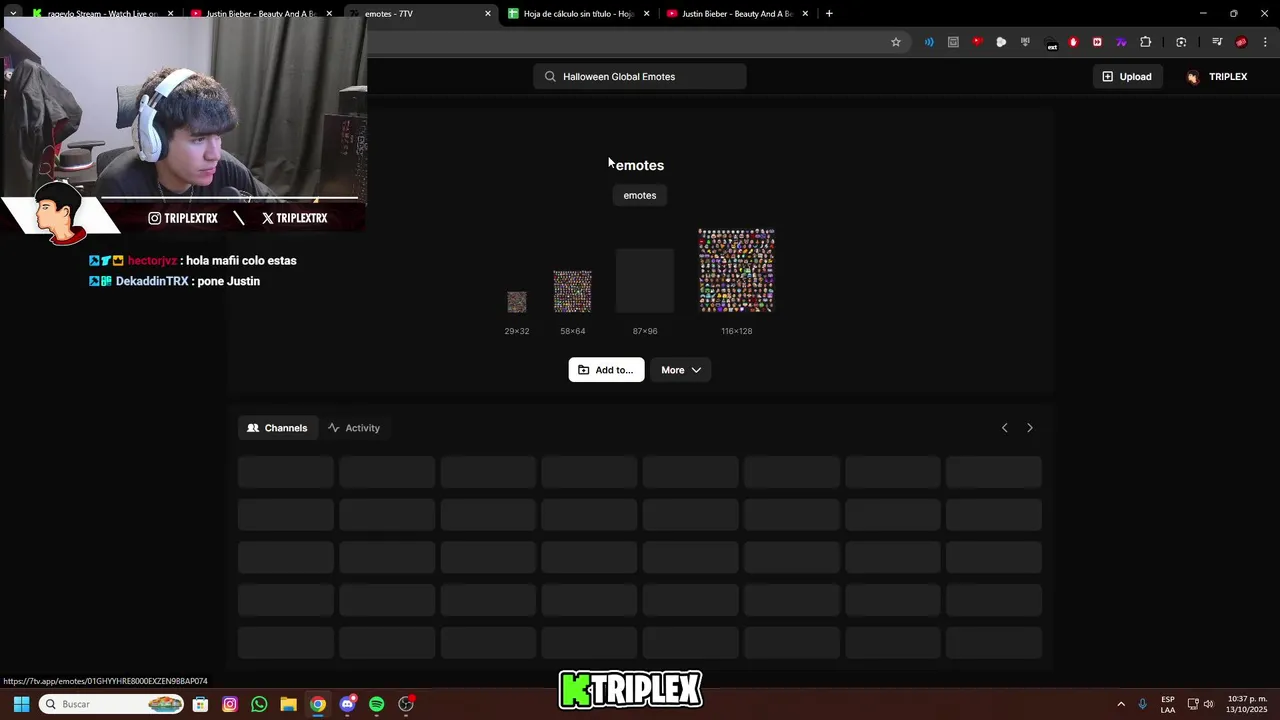Click the red heart extension icon

[977, 42]
